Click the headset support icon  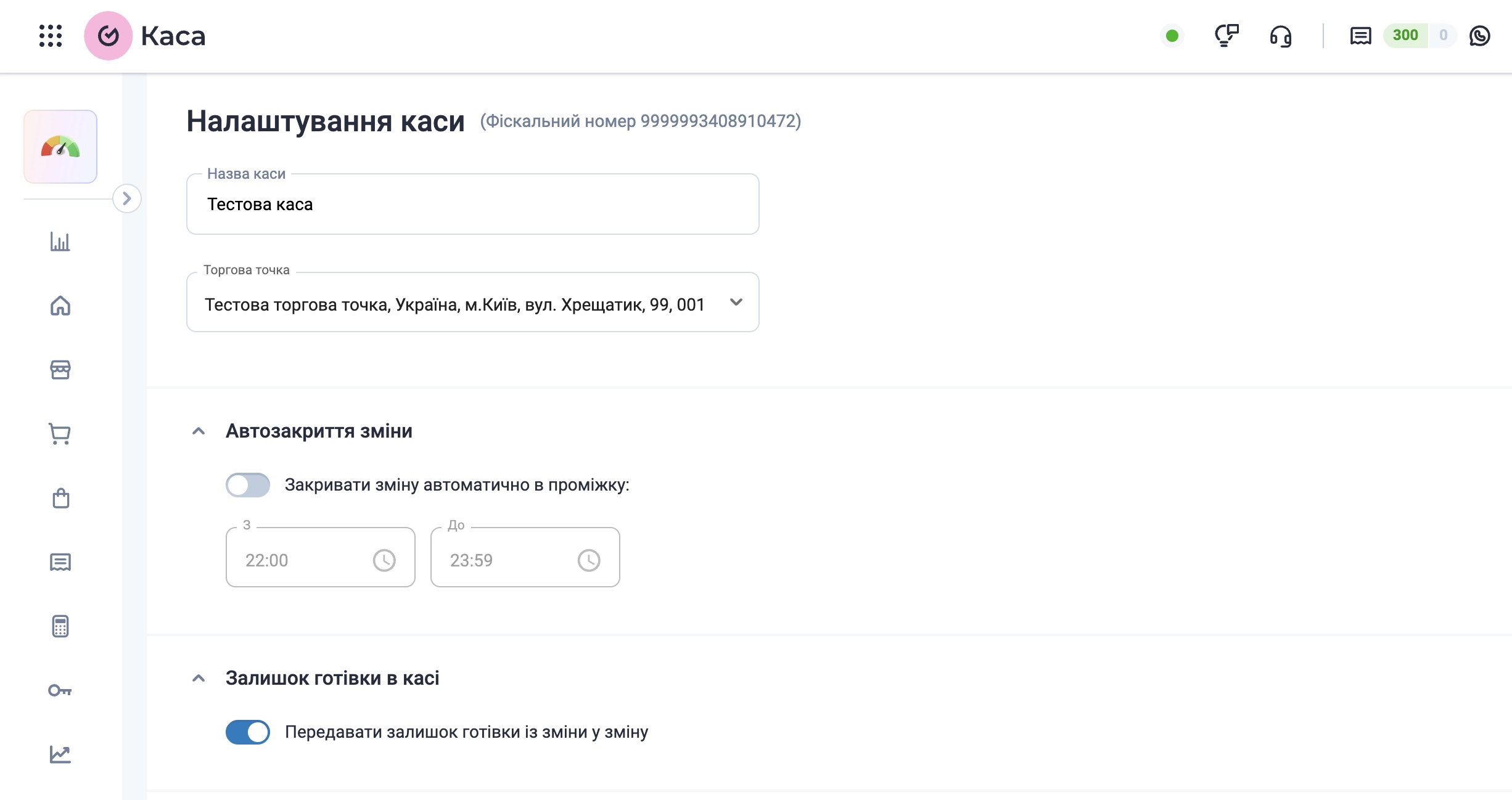pos(1280,36)
